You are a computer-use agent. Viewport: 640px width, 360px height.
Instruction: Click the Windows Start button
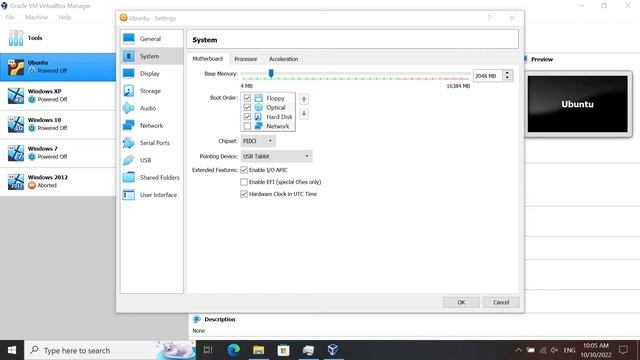pos(12,350)
